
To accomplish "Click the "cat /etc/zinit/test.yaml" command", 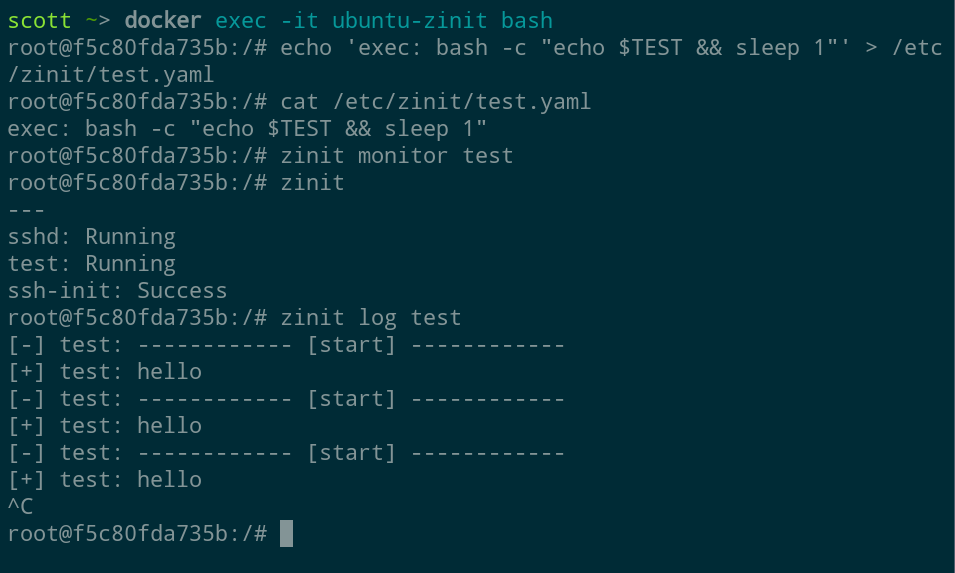I will [x=436, y=101].
